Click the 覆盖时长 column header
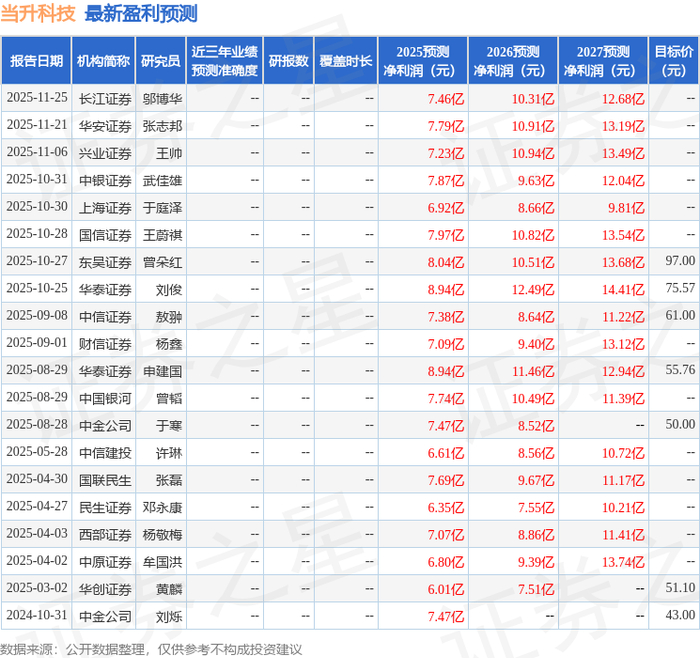 346,61
